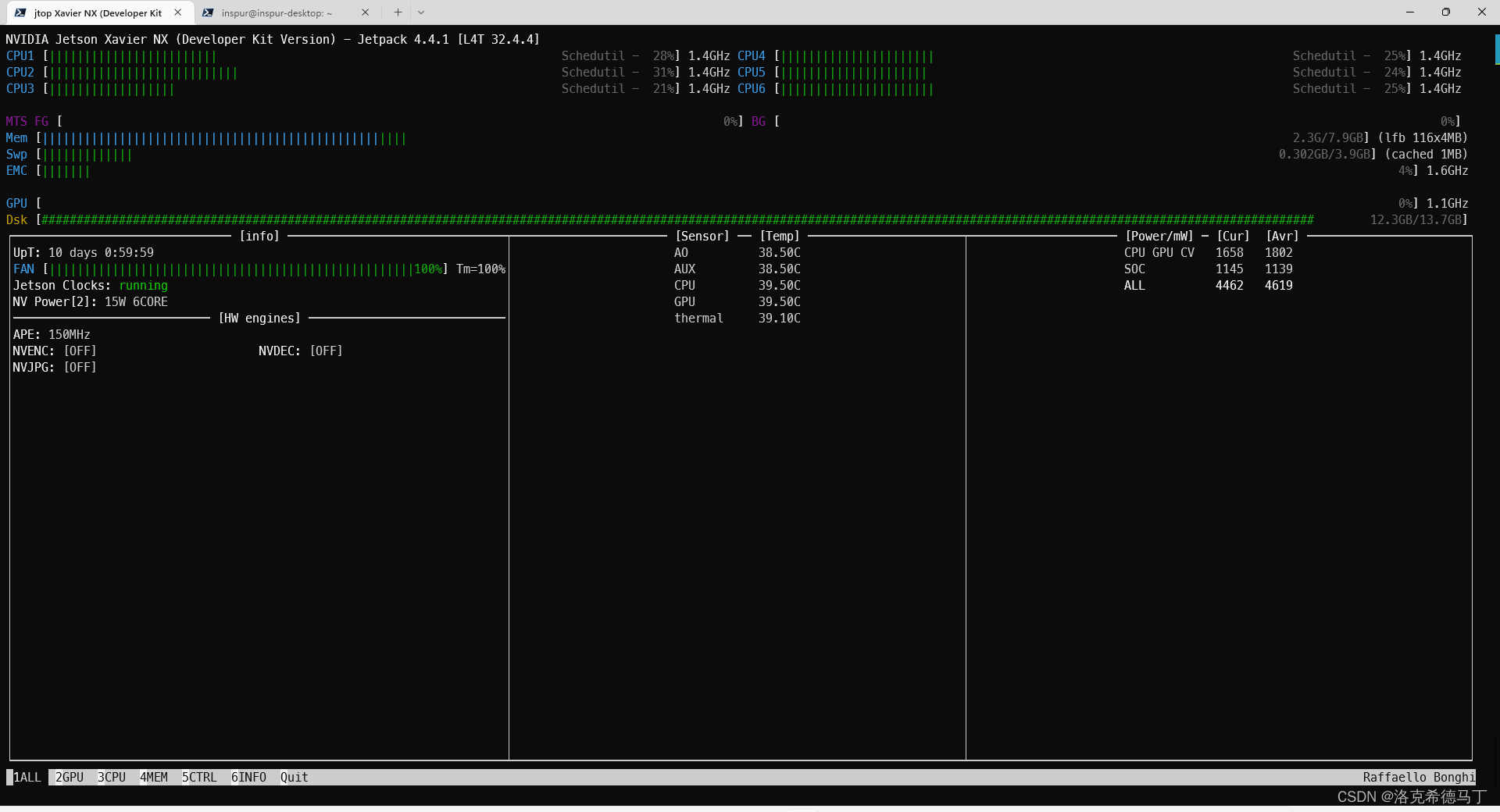Click Quit in the bottom bar

[295, 777]
